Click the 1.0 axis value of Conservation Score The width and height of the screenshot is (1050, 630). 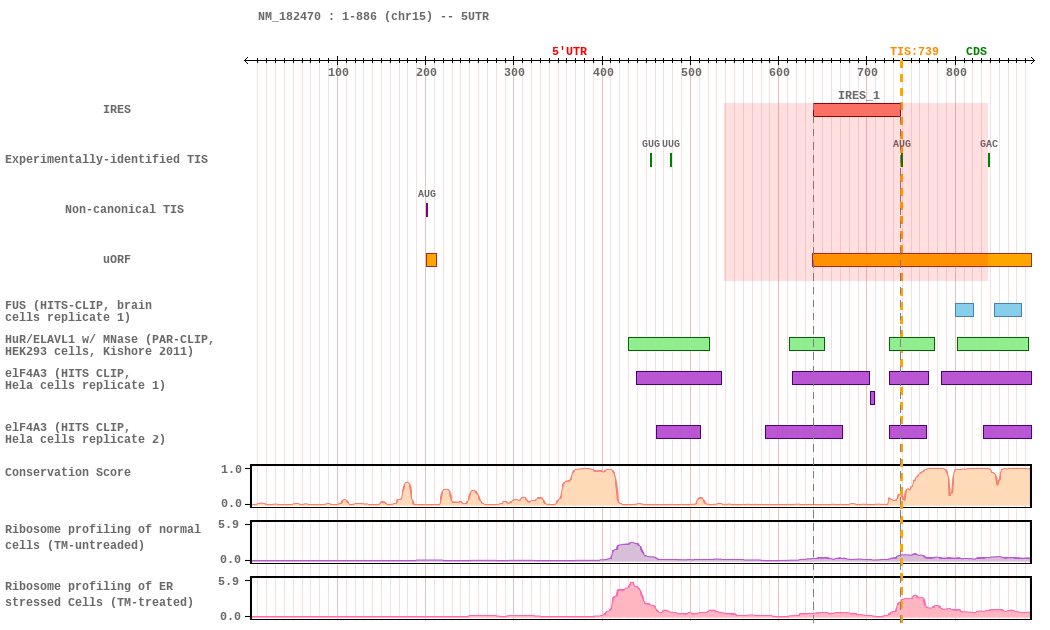232,469
